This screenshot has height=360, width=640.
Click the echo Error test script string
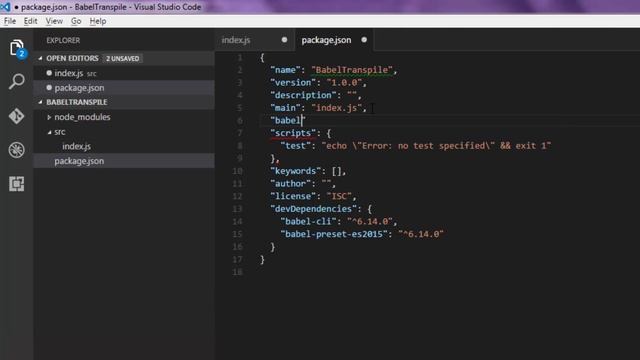pos(436,146)
